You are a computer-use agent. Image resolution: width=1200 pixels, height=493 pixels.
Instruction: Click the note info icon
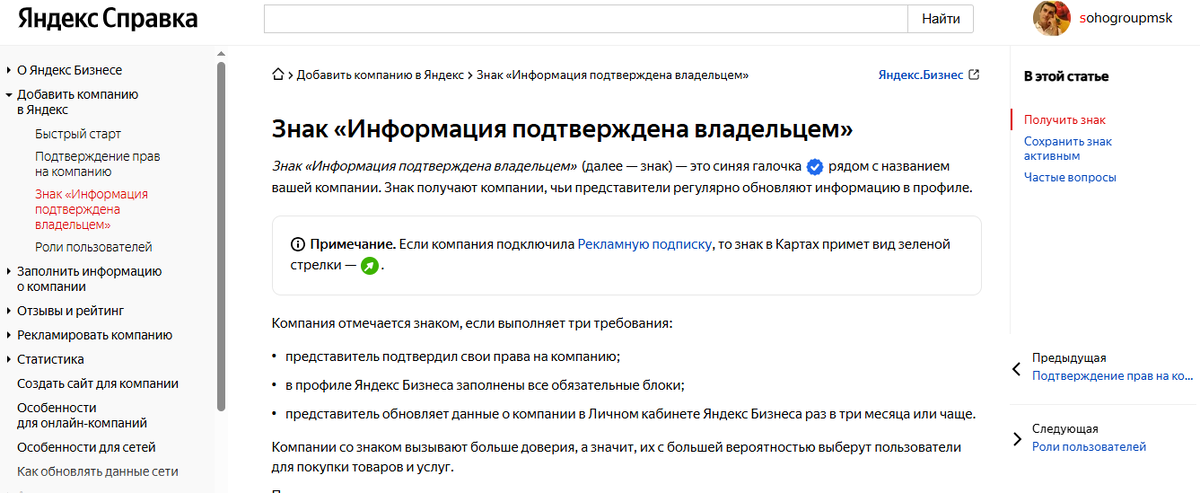point(297,245)
